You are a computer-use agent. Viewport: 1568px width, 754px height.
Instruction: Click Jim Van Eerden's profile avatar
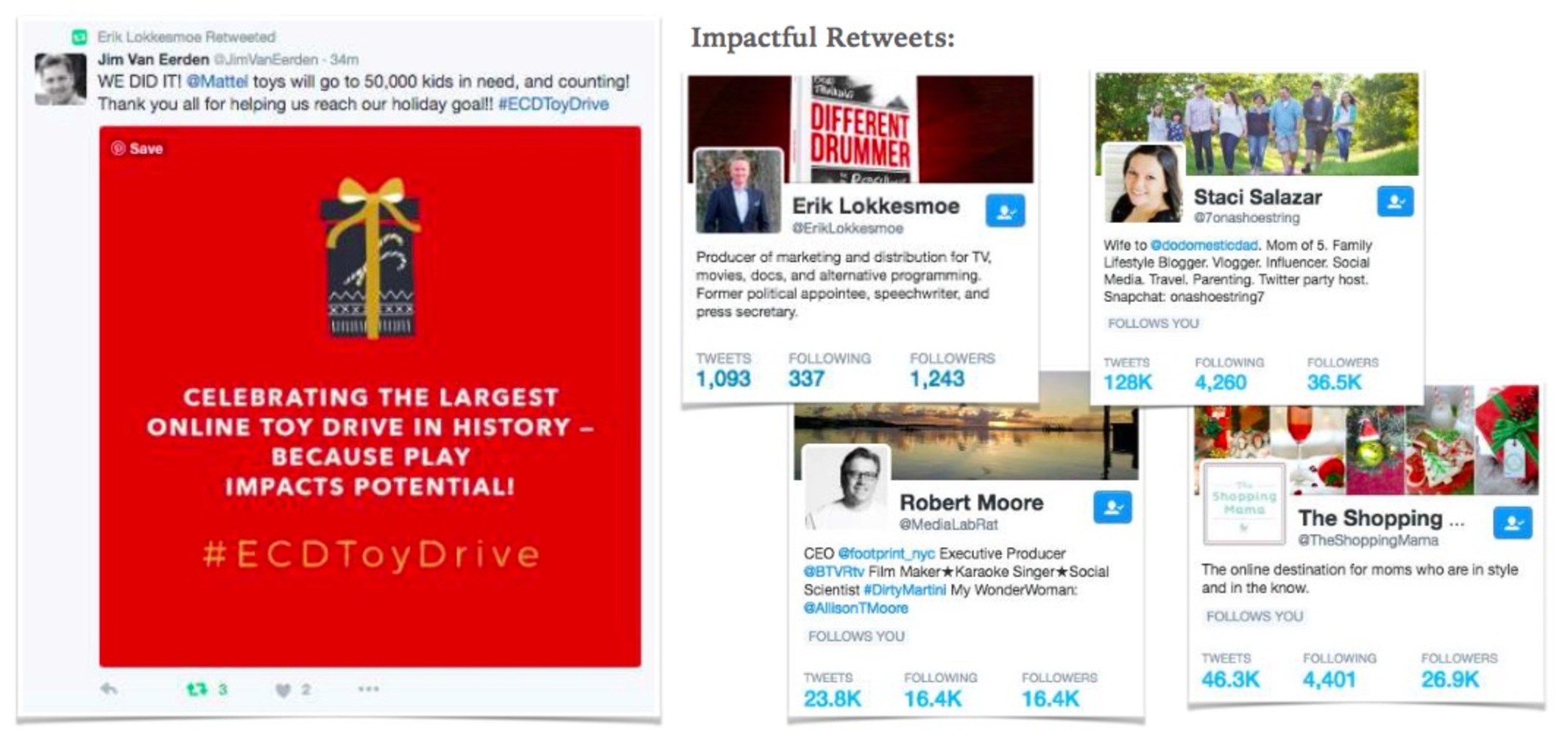(60, 79)
